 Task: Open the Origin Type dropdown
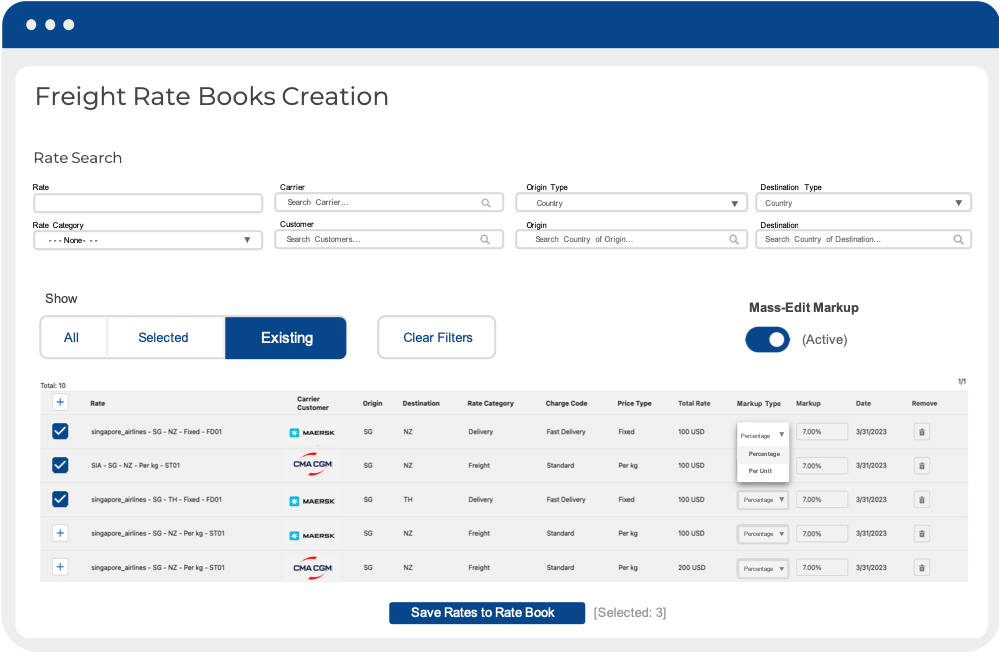point(631,203)
